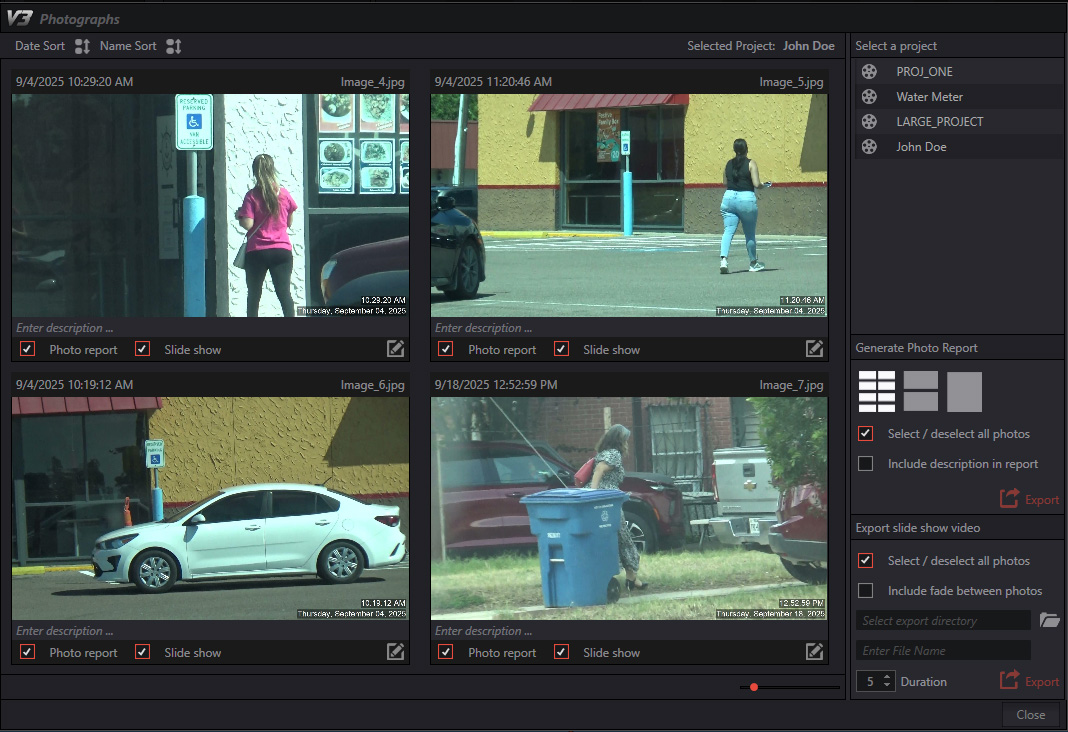Toggle photo report Select / deselect all photos
This screenshot has height=732, width=1068.
click(x=866, y=434)
